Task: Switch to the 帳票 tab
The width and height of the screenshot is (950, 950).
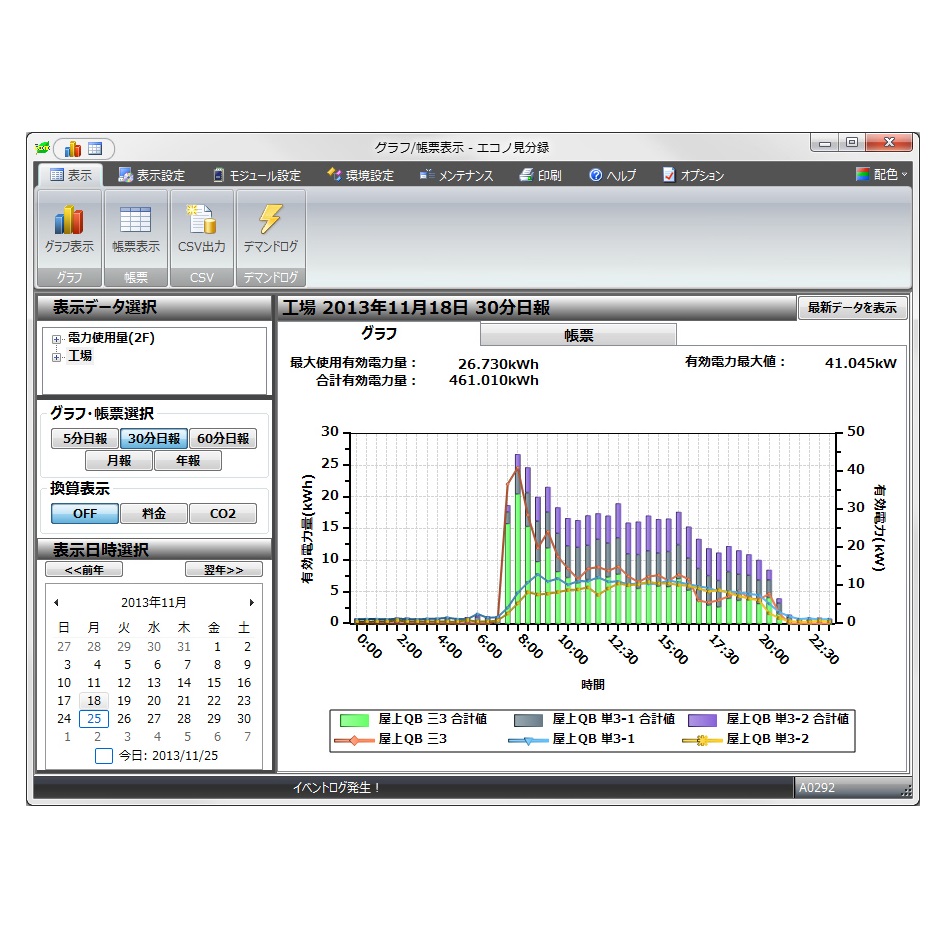Action: click(578, 335)
